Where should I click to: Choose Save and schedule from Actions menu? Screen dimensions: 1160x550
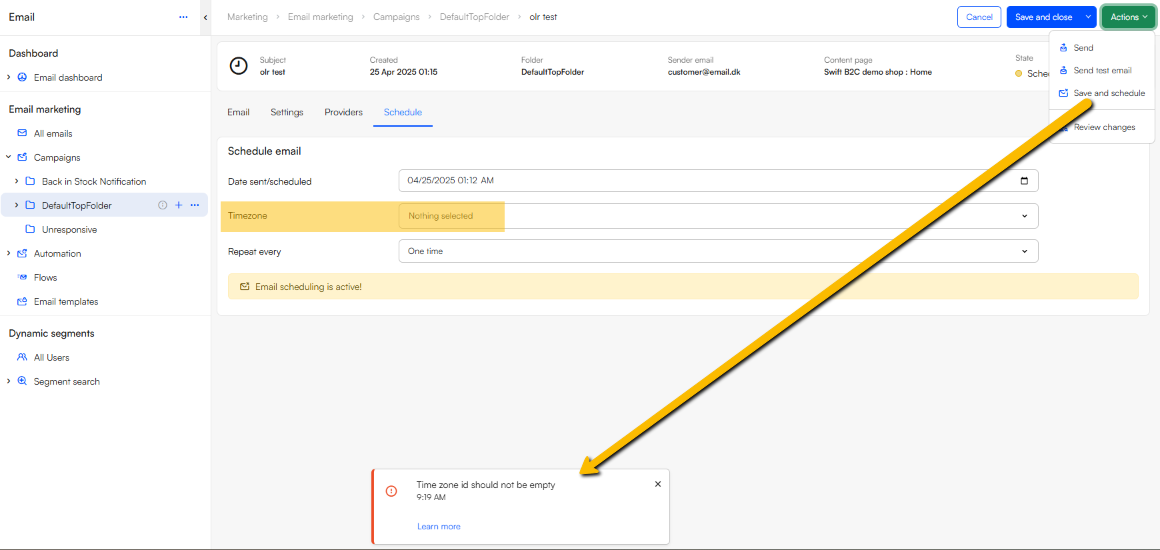pos(1108,93)
